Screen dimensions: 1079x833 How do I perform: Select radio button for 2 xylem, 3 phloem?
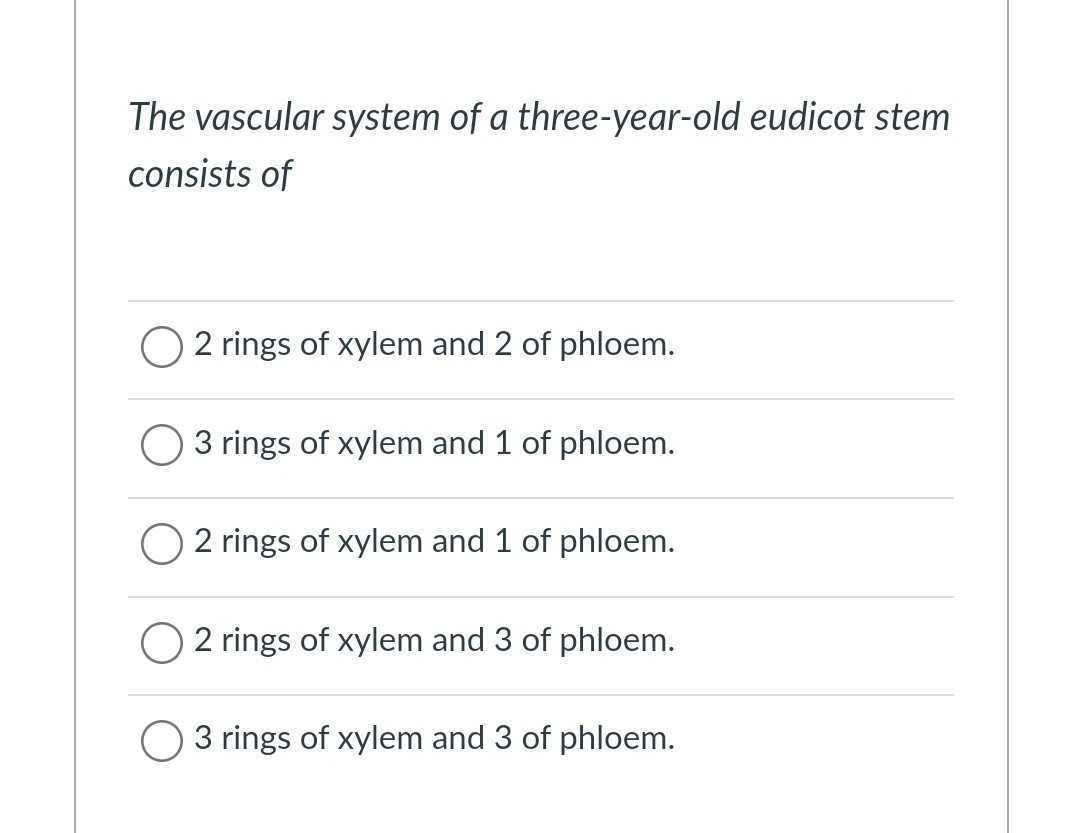coord(162,642)
